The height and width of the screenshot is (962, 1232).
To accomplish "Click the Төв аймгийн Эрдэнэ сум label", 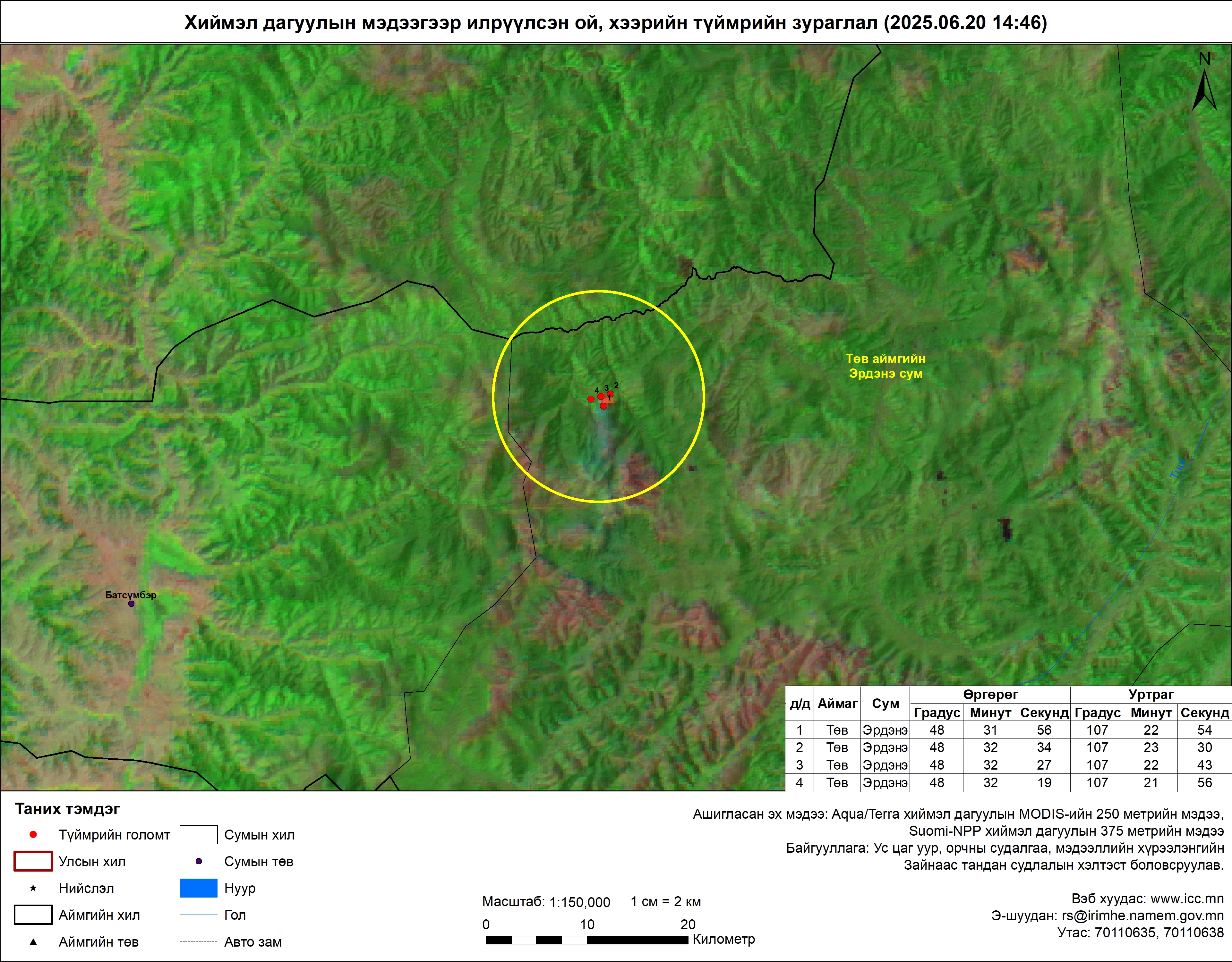I will (886, 366).
